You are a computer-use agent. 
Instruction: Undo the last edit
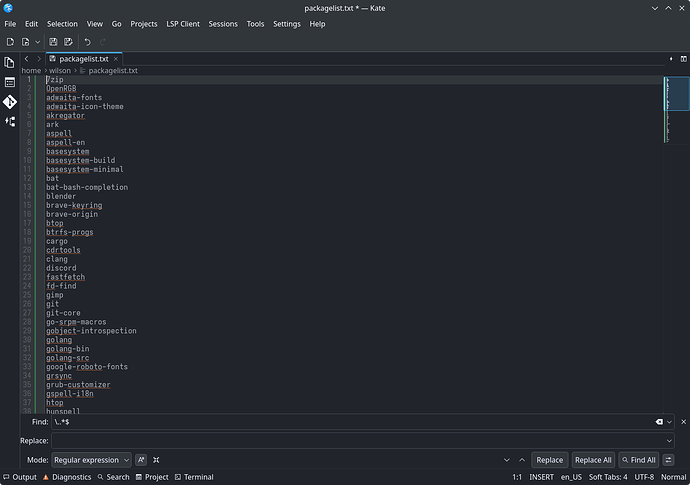88,42
